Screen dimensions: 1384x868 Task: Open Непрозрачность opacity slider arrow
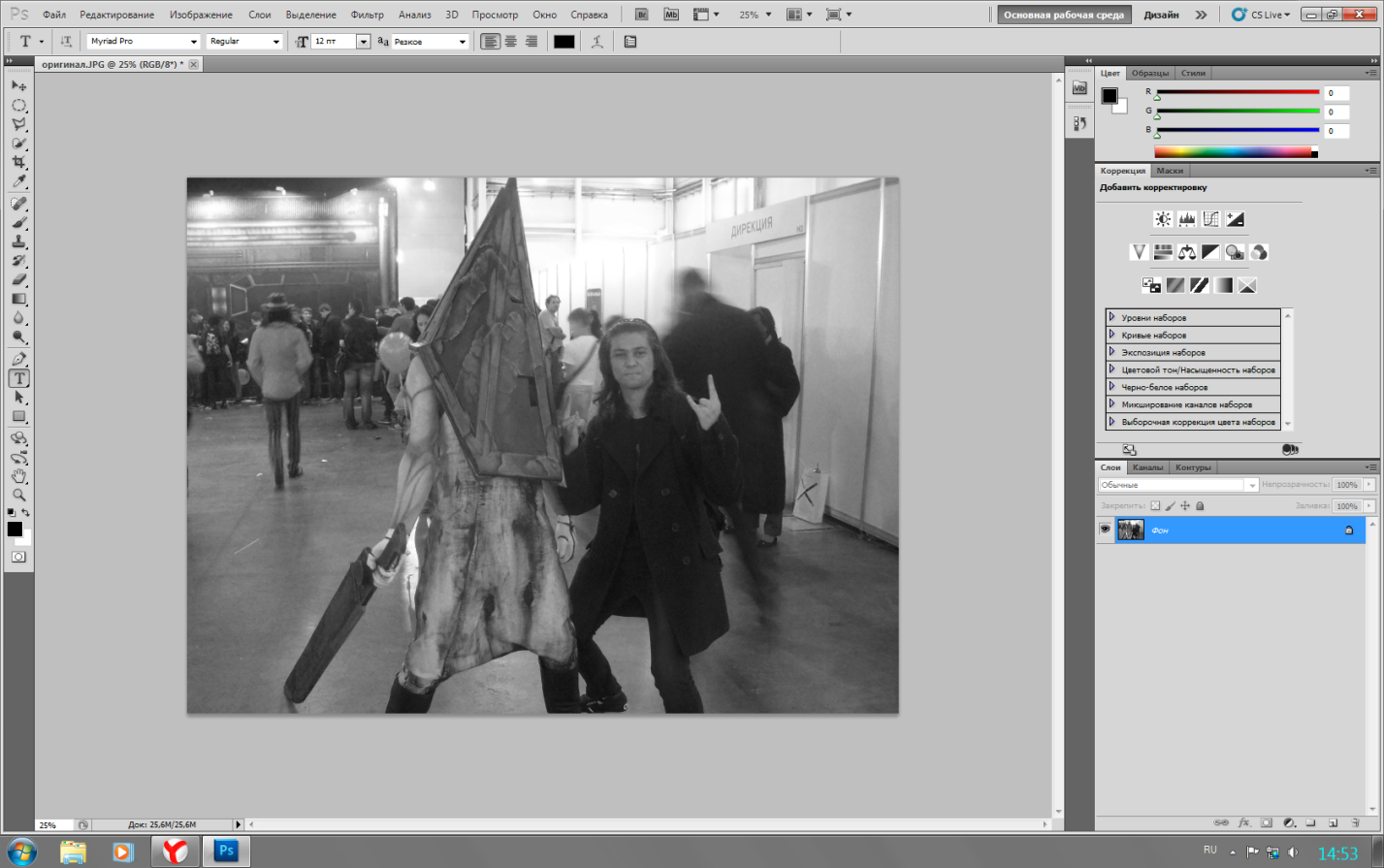point(1369,485)
